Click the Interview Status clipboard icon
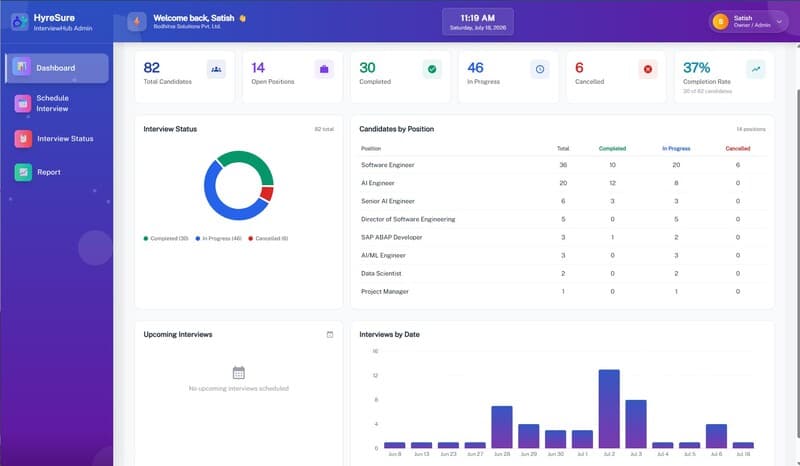 click(x=23, y=138)
